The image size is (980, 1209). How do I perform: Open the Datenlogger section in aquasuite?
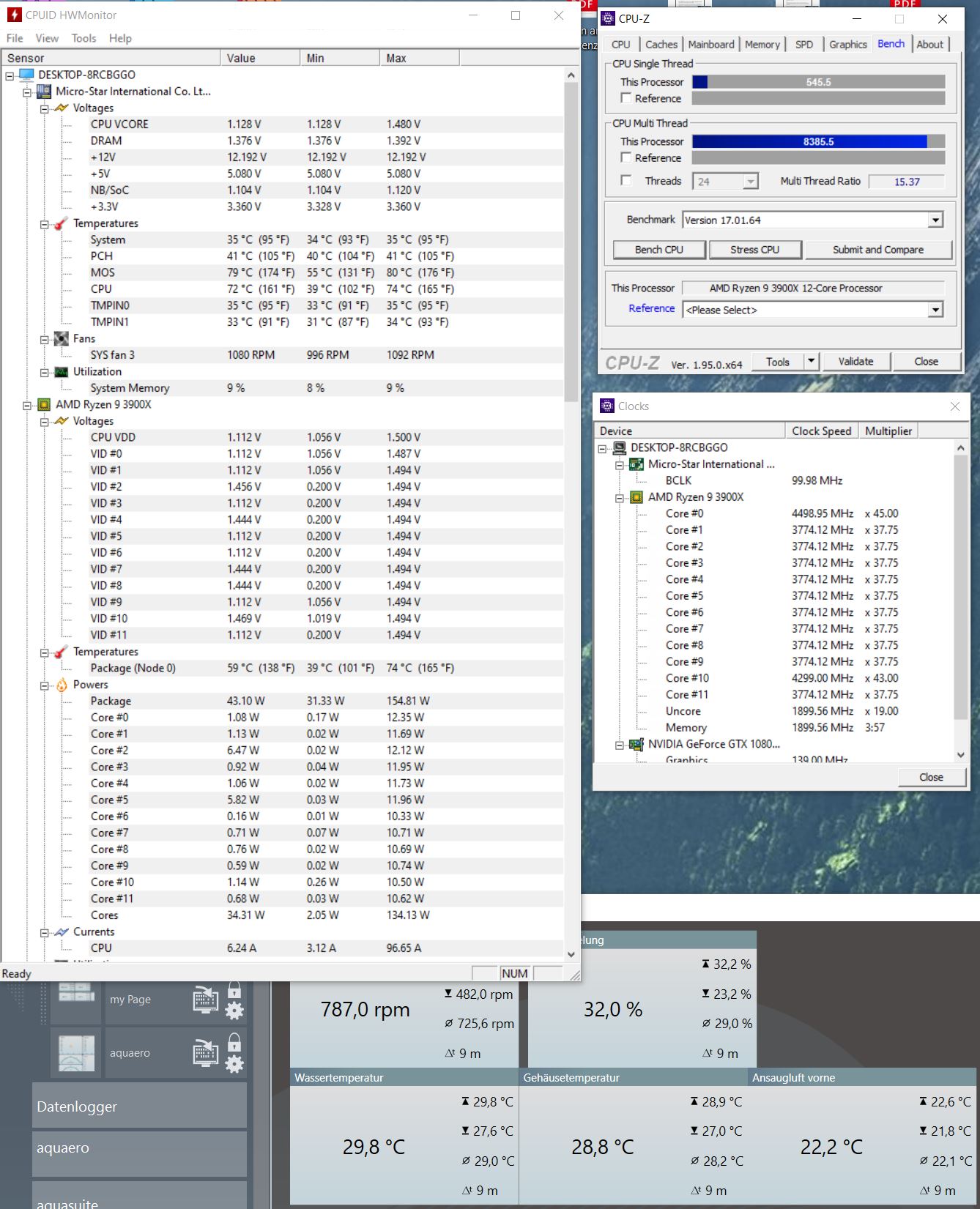click(139, 1106)
